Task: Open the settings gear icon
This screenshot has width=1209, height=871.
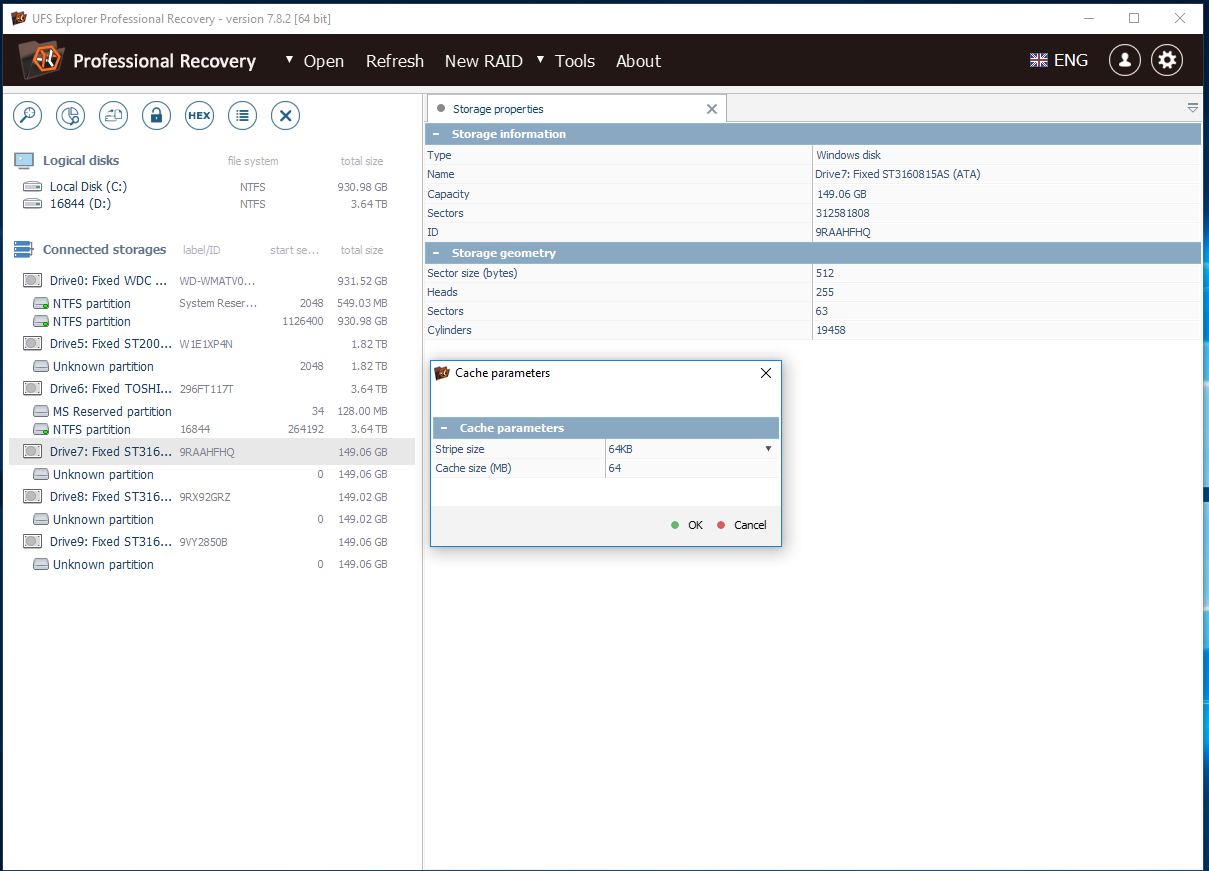Action: point(1166,60)
